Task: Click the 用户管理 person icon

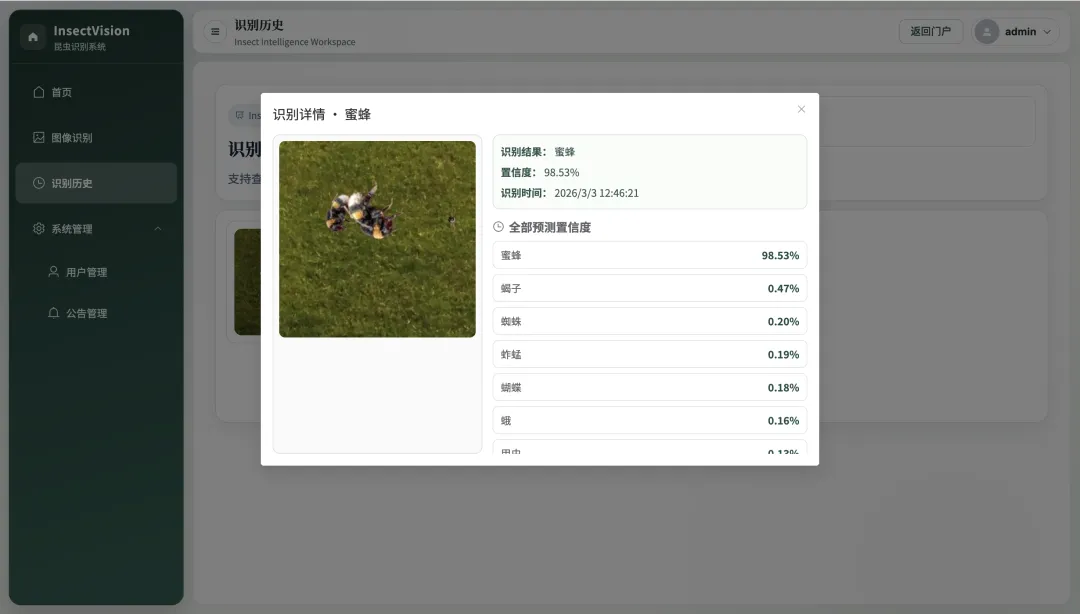Action: tap(53, 272)
